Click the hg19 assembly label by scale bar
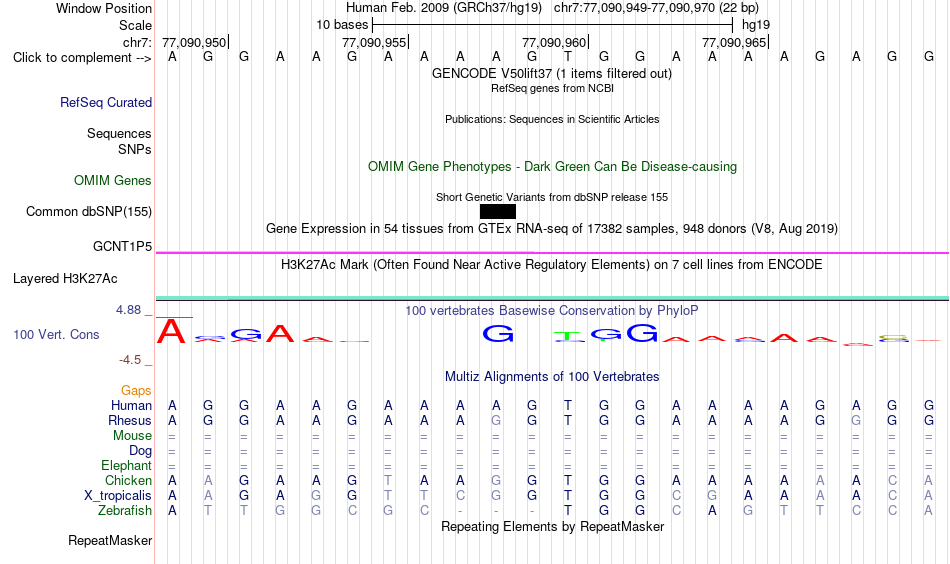950x564 pixels. point(756,25)
